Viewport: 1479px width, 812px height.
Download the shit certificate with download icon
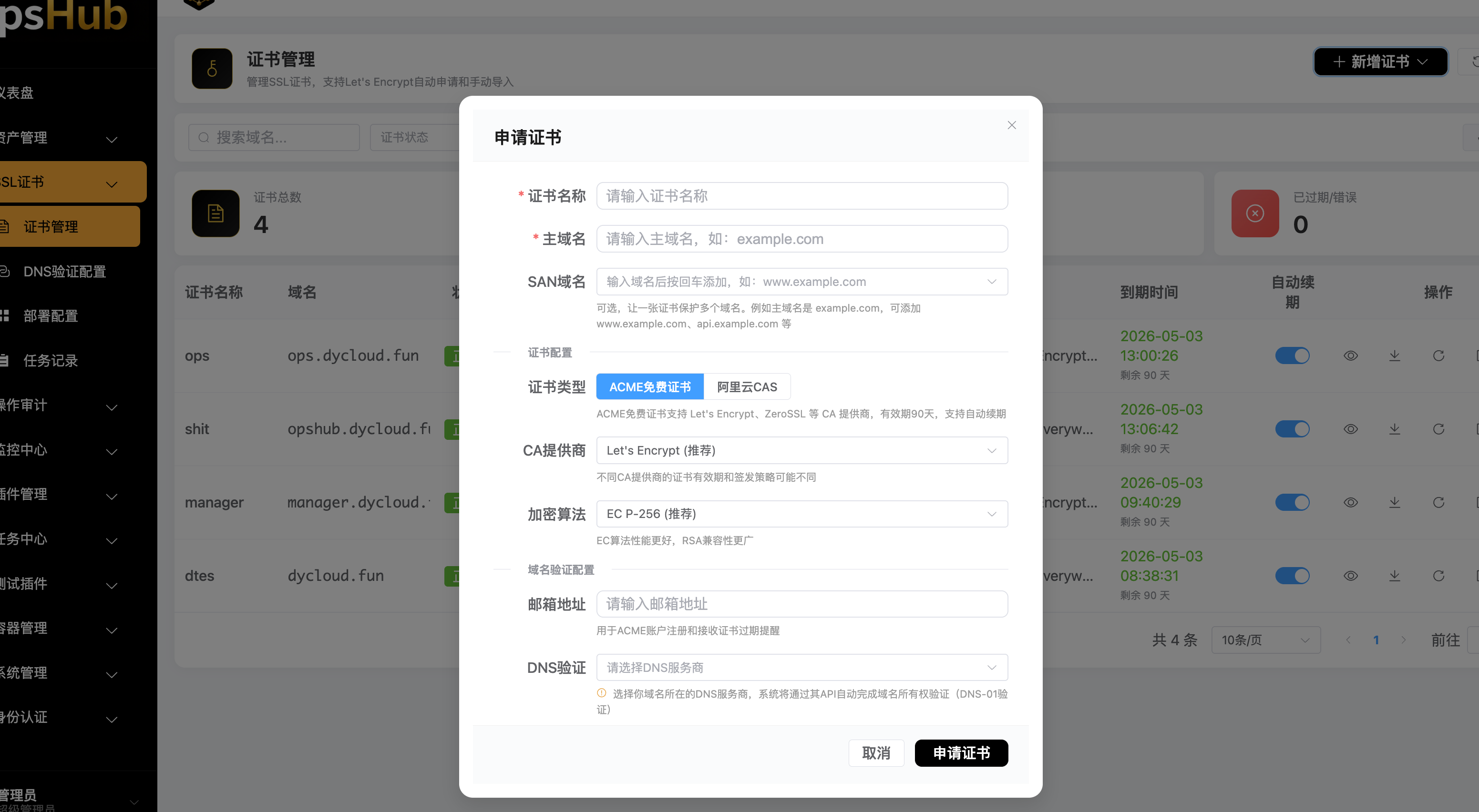[x=1395, y=429]
